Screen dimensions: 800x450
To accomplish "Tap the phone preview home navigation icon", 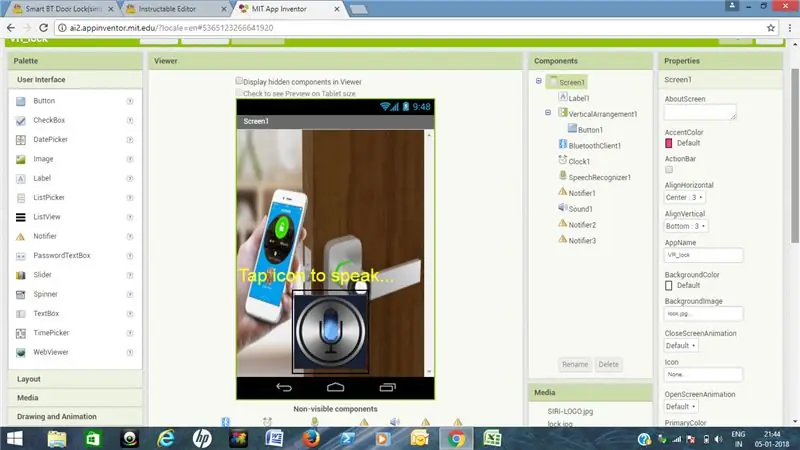I will pos(335,388).
